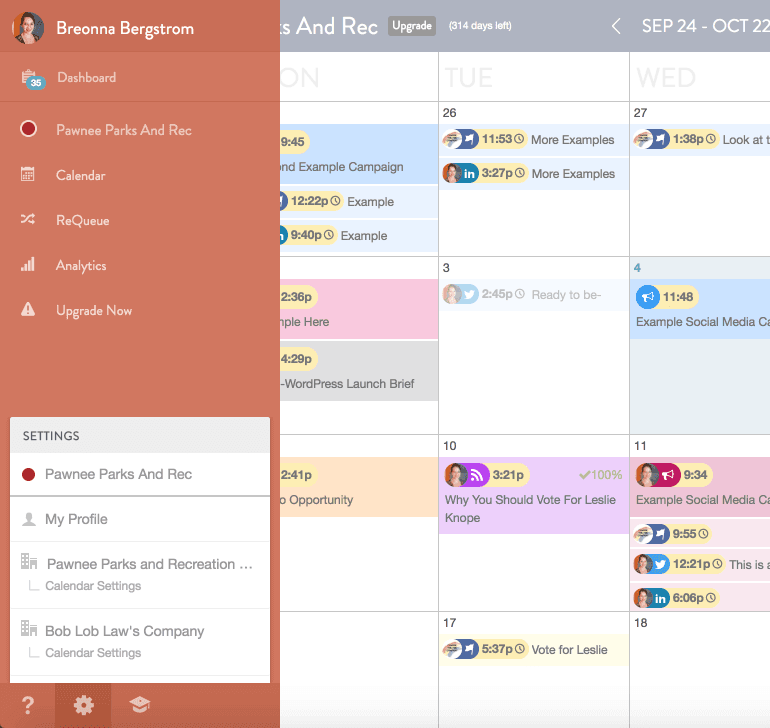The width and height of the screenshot is (770, 728).
Task: Click the red Pawnee Parks And Rec dot
Action: click(28, 129)
